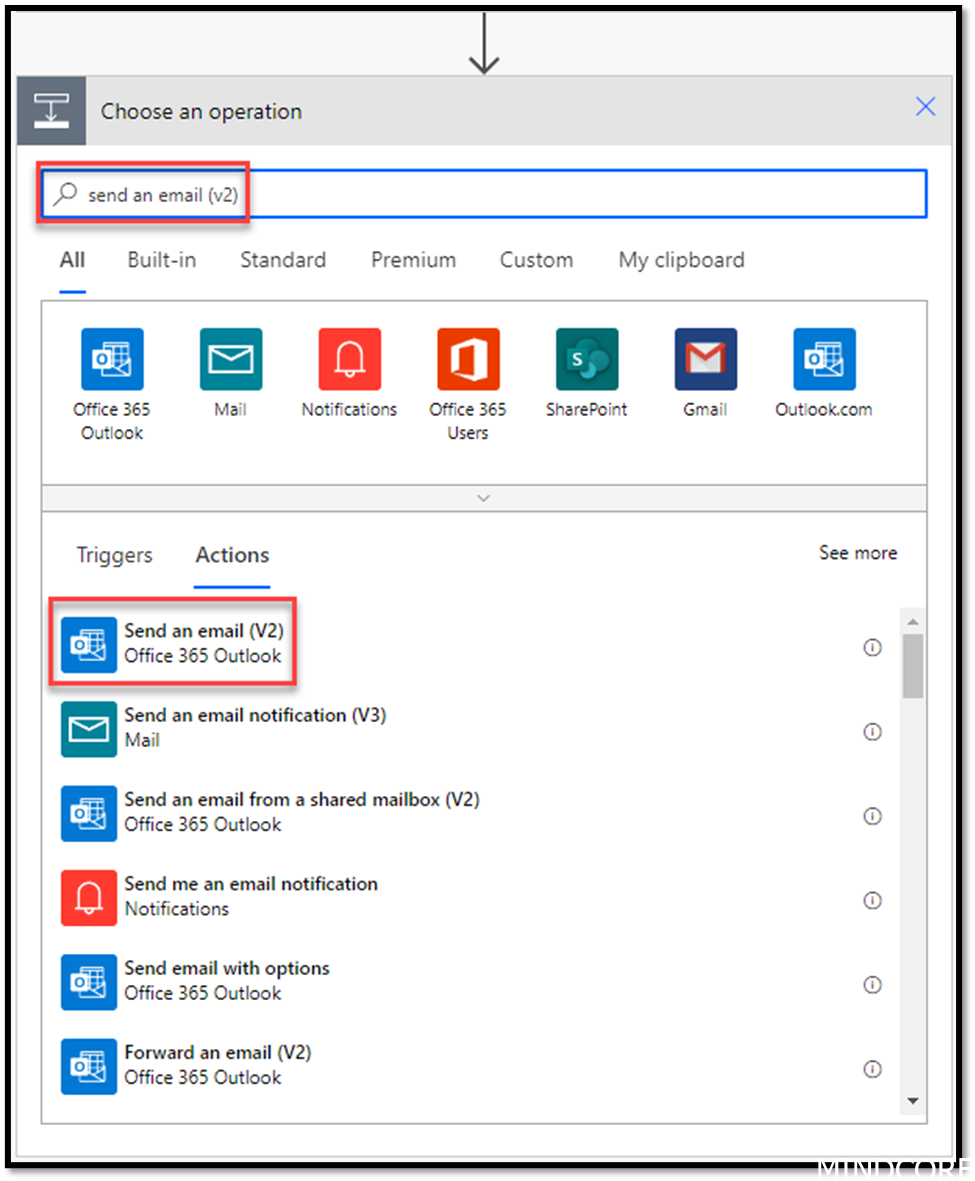Open the Built-in category
The width and height of the screenshot is (975, 1181).
pos(161,260)
